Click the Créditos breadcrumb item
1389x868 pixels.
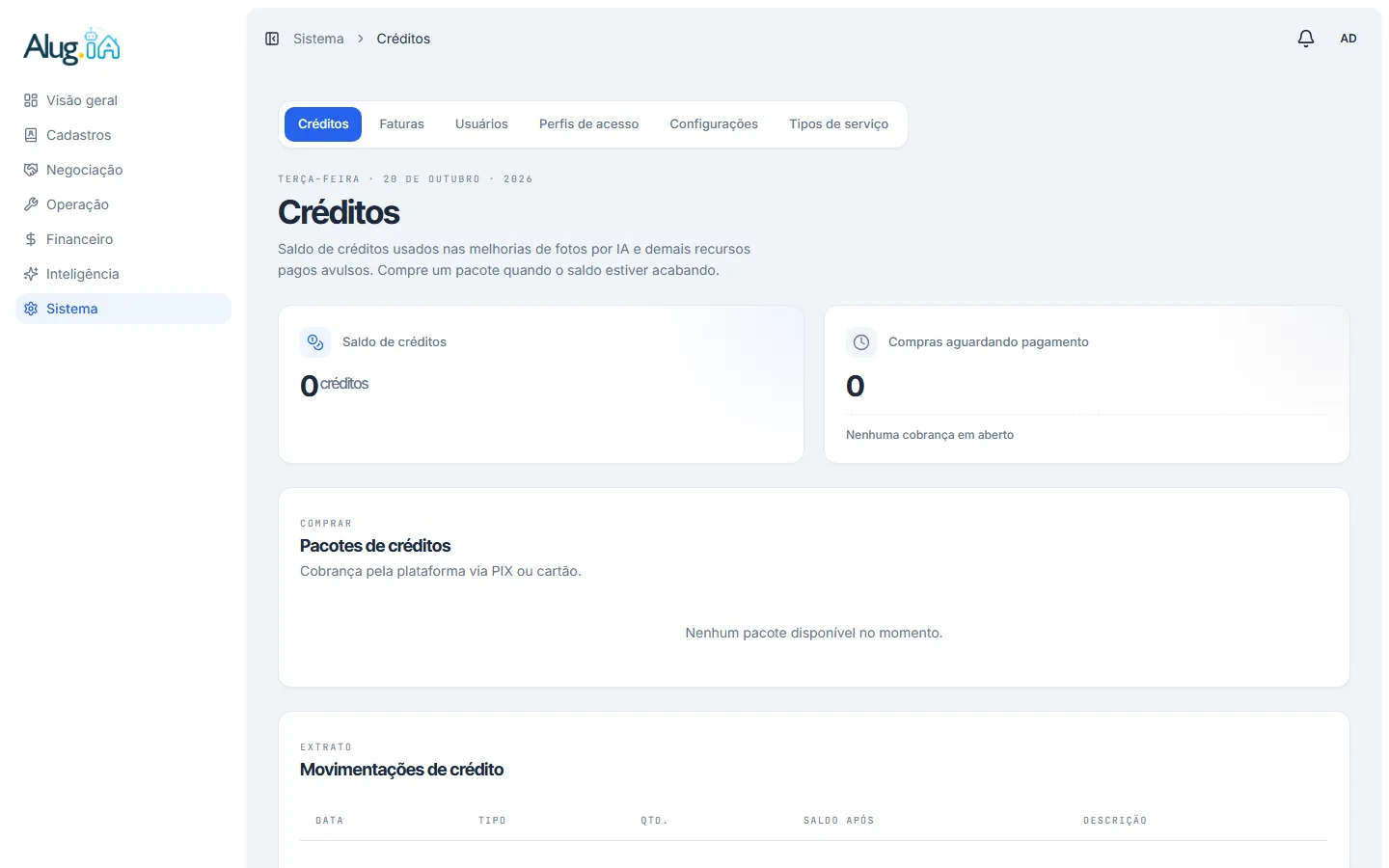[403, 39]
